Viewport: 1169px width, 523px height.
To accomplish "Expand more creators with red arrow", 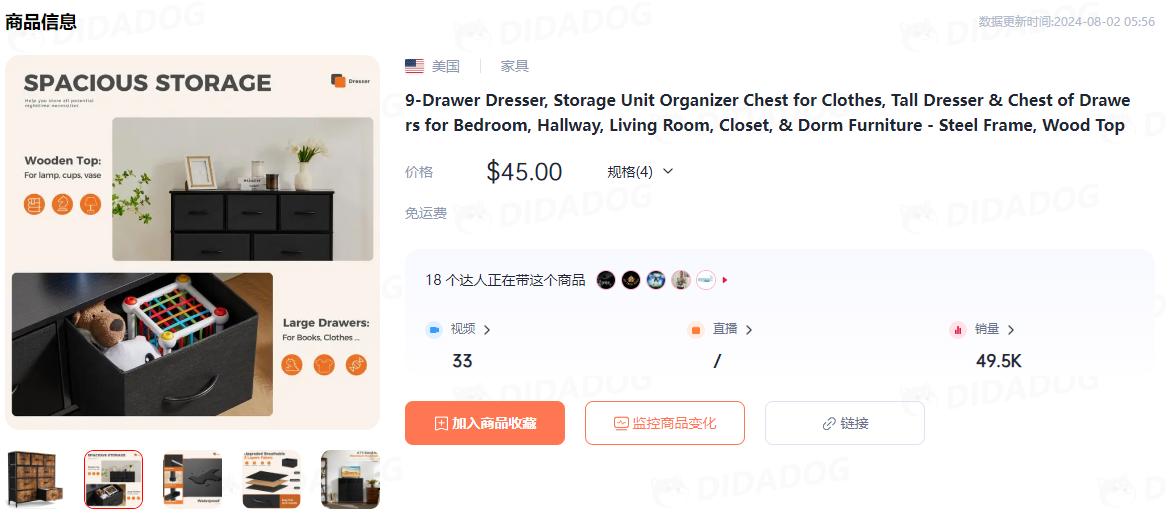I will (725, 280).
